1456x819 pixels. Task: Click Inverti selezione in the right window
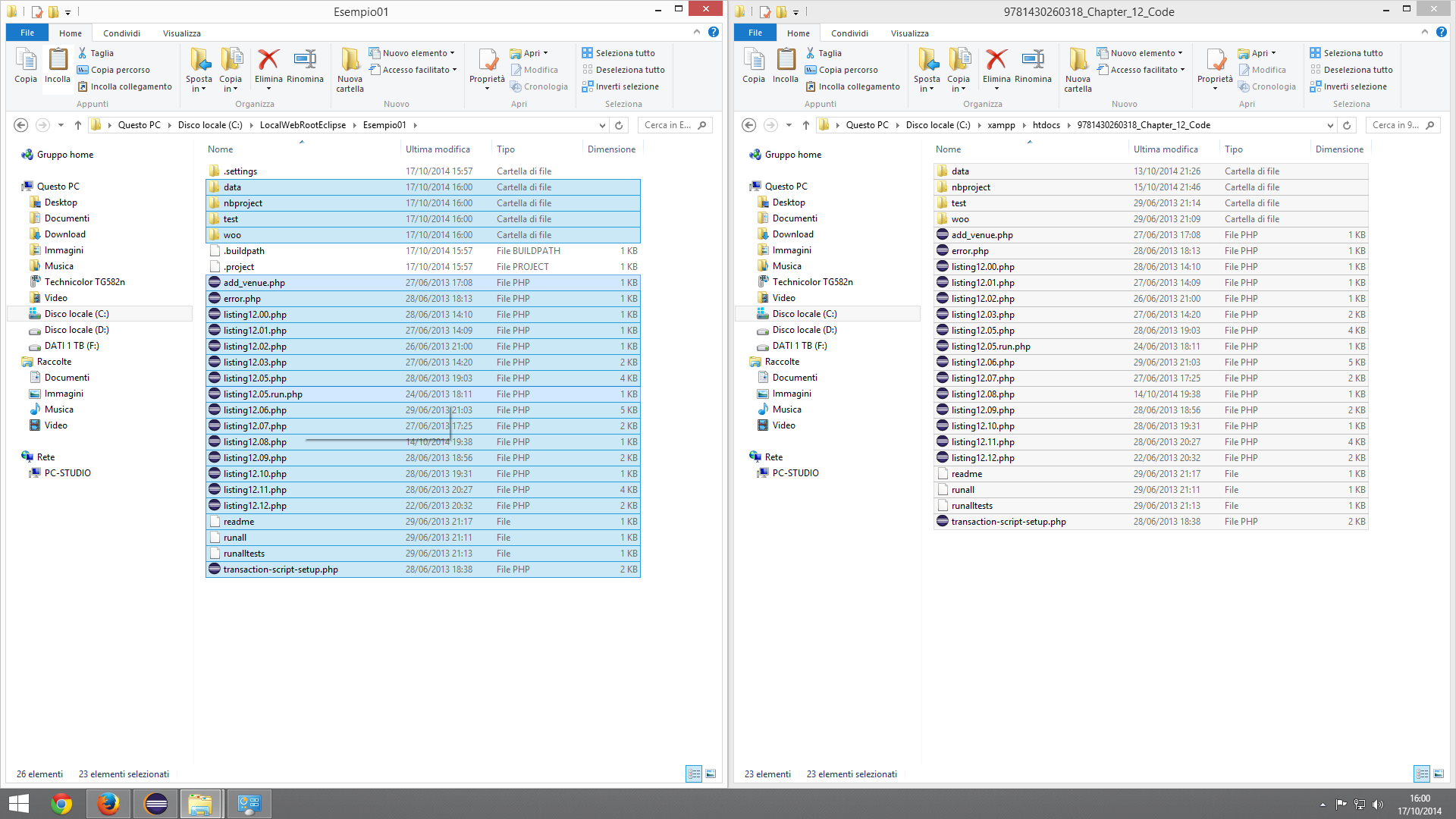1354,86
